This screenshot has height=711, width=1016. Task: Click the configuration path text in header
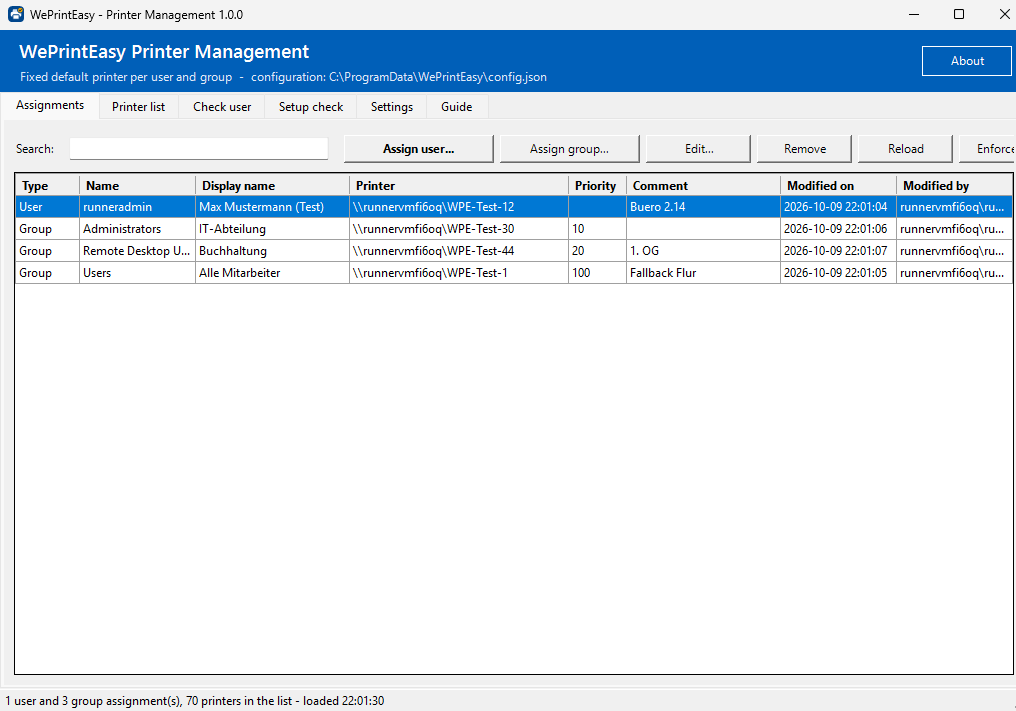tap(398, 76)
